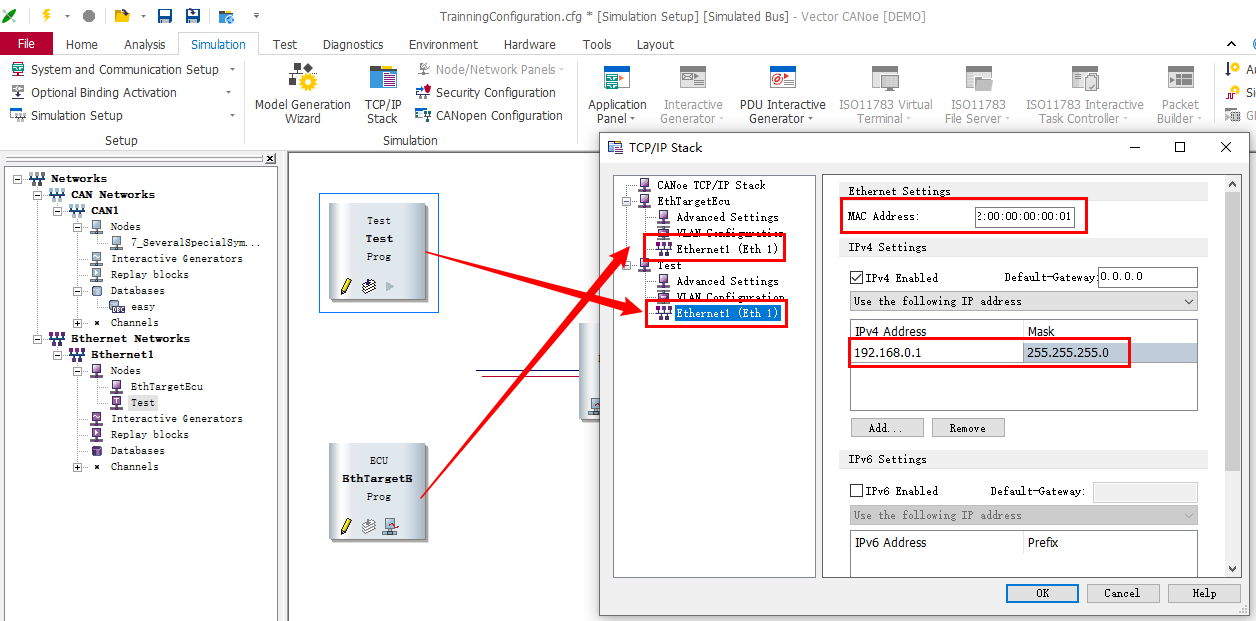Switch to the Diagnostics tab
The image size is (1256, 621).
tap(353, 44)
